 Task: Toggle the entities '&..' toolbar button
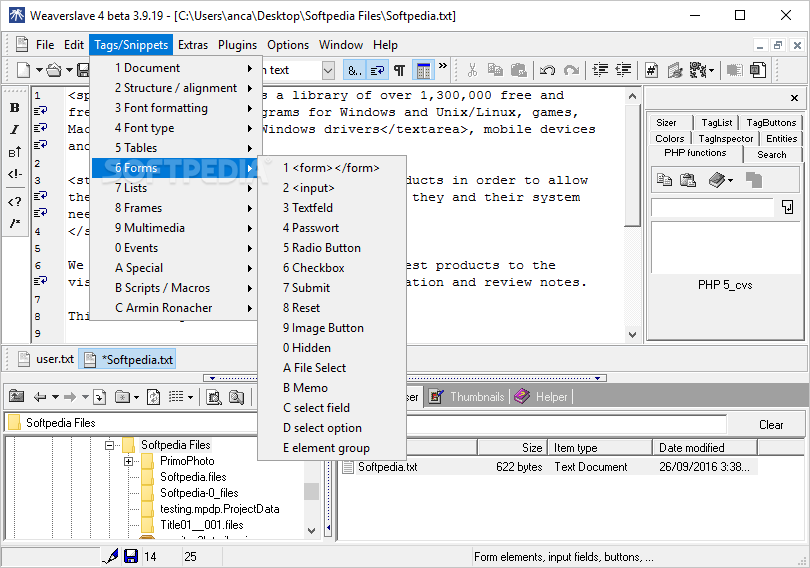tap(354, 70)
